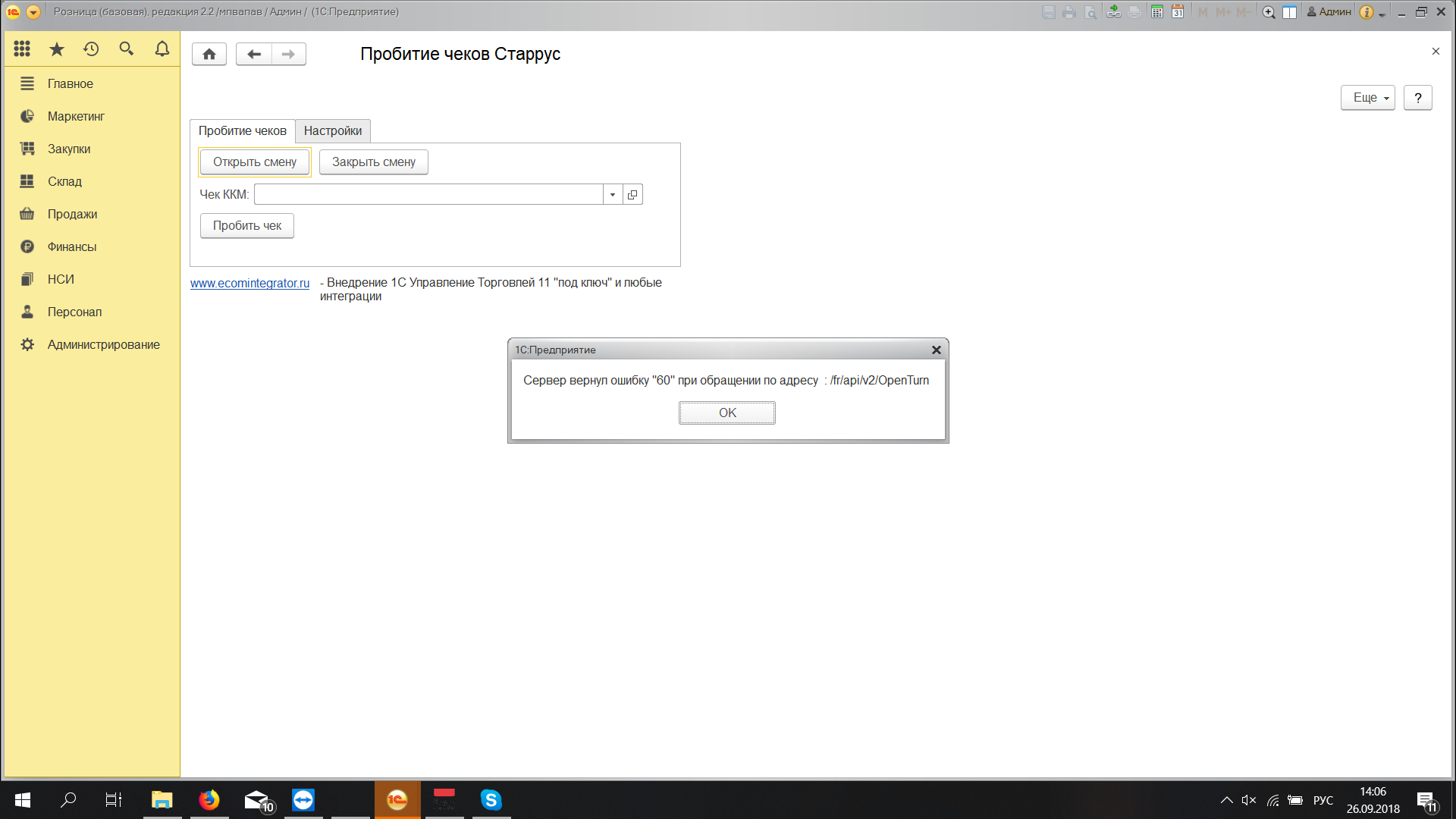Open Task View on taskbar

[114, 800]
